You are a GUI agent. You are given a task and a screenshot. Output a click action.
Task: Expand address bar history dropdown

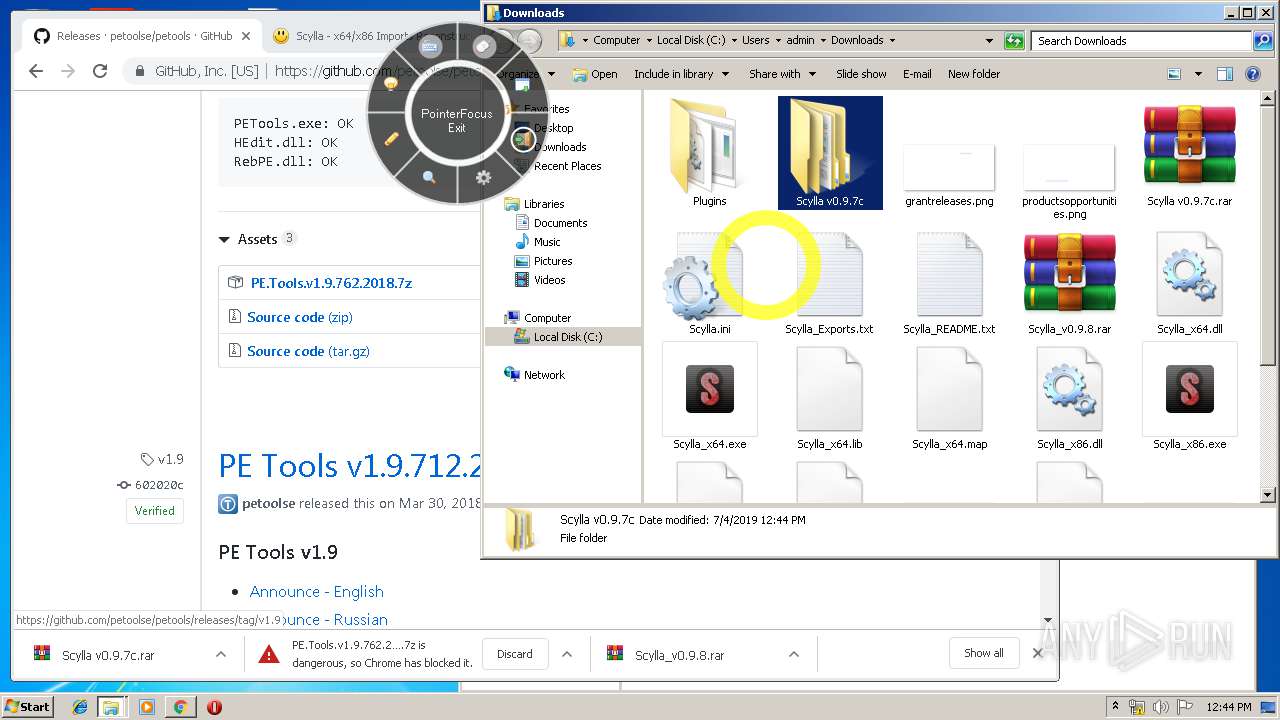pos(989,41)
